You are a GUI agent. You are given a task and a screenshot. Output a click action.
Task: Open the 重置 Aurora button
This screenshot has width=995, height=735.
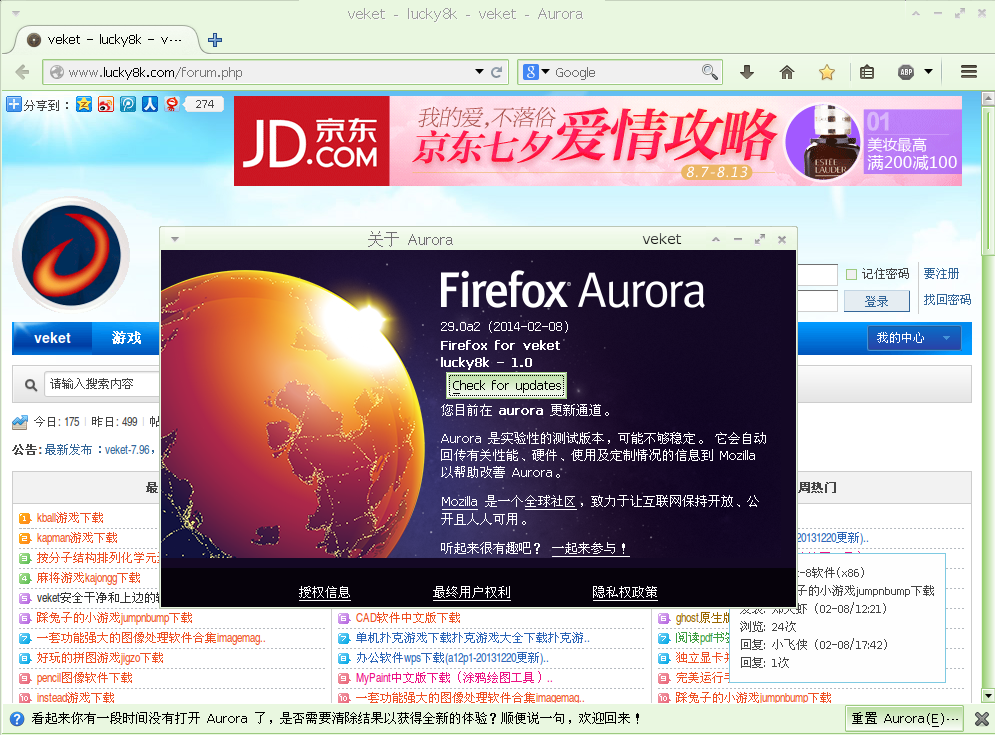905,718
